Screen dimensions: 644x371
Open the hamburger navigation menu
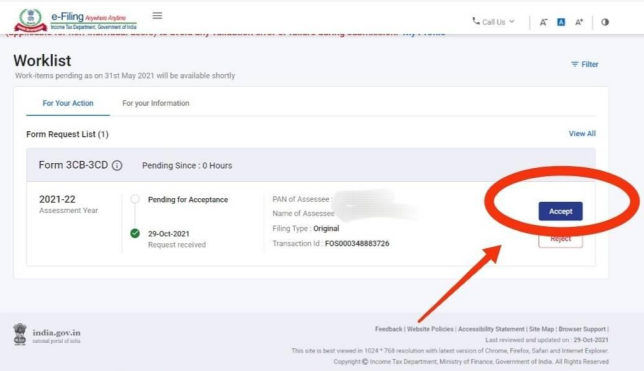point(157,16)
